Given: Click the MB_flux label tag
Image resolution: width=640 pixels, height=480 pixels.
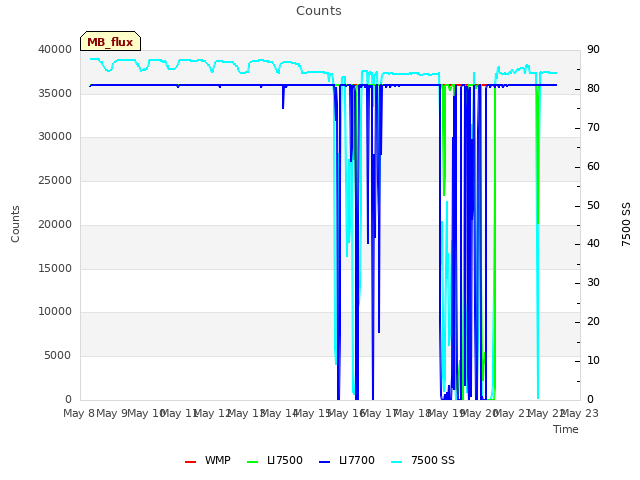Looking at the screenshot, I should click(110, 41).
